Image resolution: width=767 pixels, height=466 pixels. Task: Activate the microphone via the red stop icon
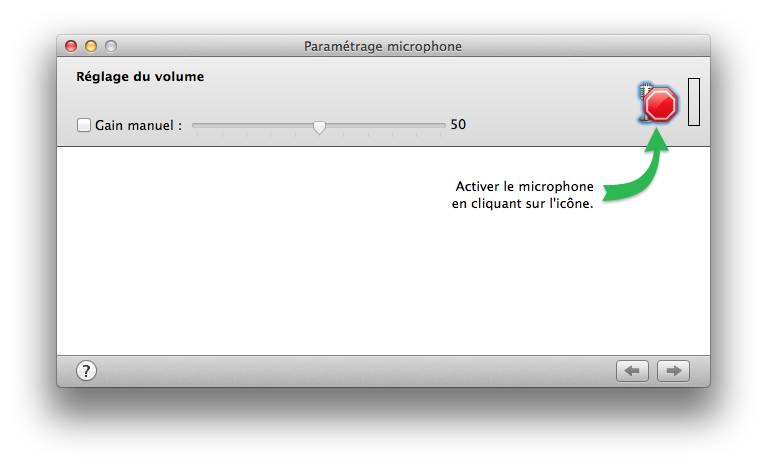pyautogui.click(x=658, y=103)
